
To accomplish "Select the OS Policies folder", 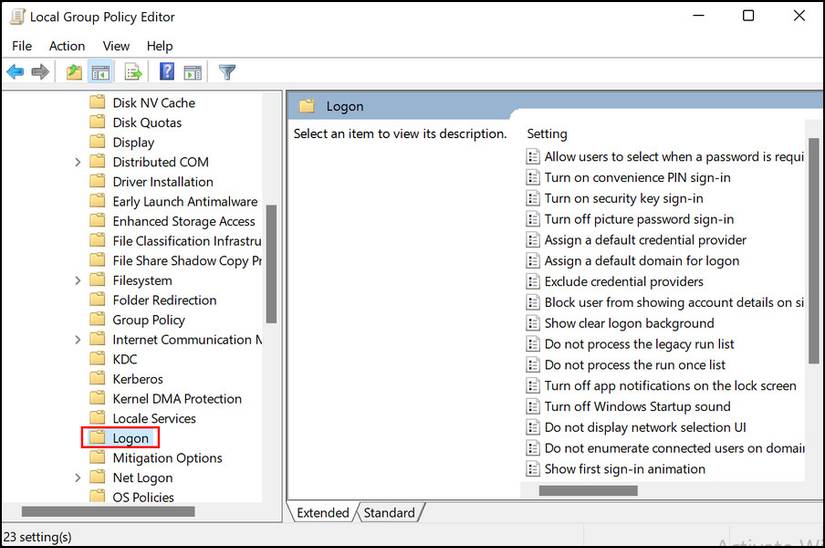I will coord(143,497).
